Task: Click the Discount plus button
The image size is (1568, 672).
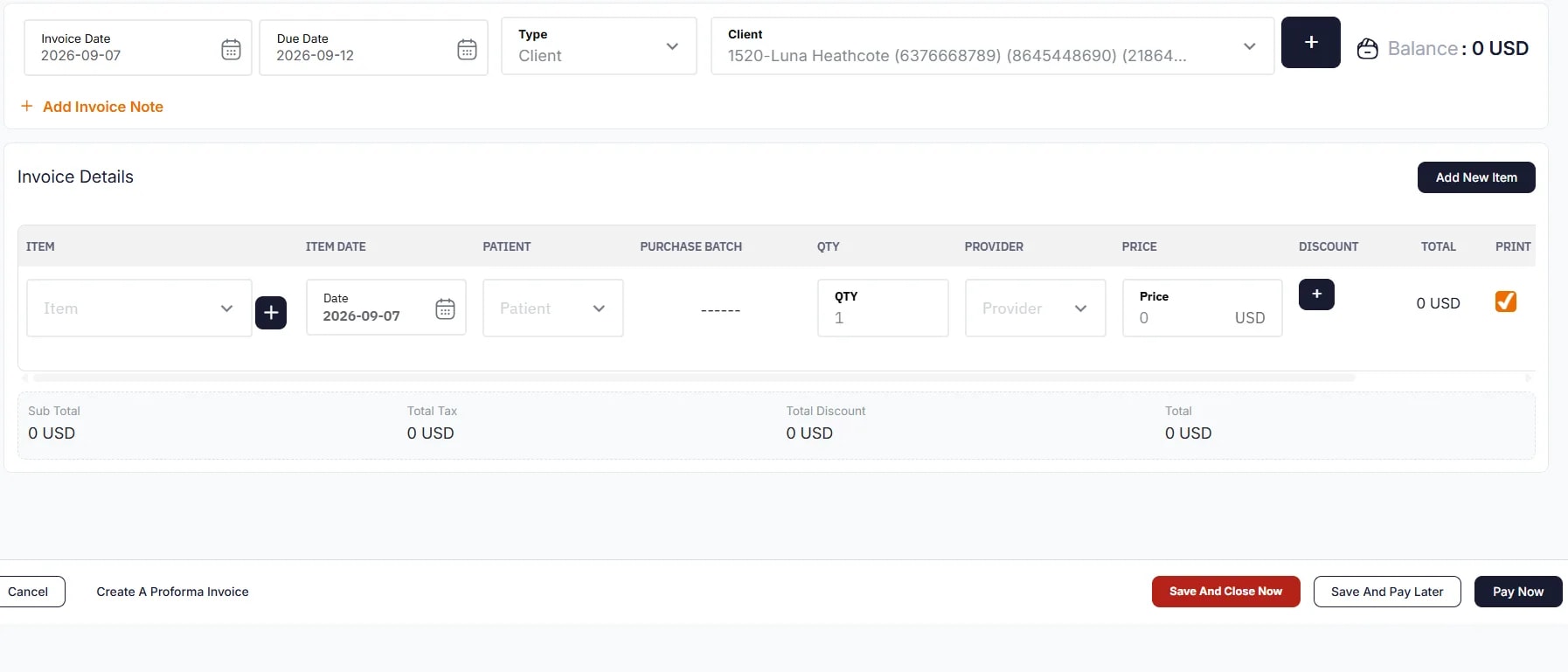Action: (1316, 294)
